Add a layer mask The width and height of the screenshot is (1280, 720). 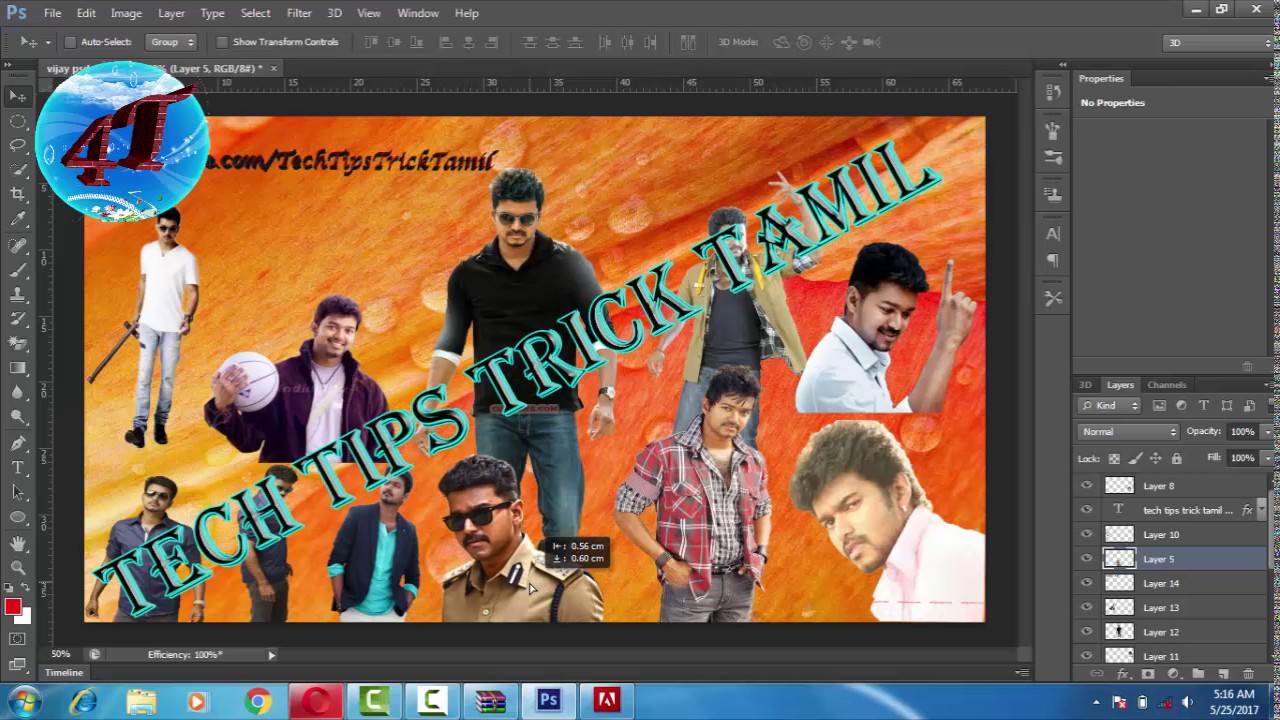[x=1148, y=674]
